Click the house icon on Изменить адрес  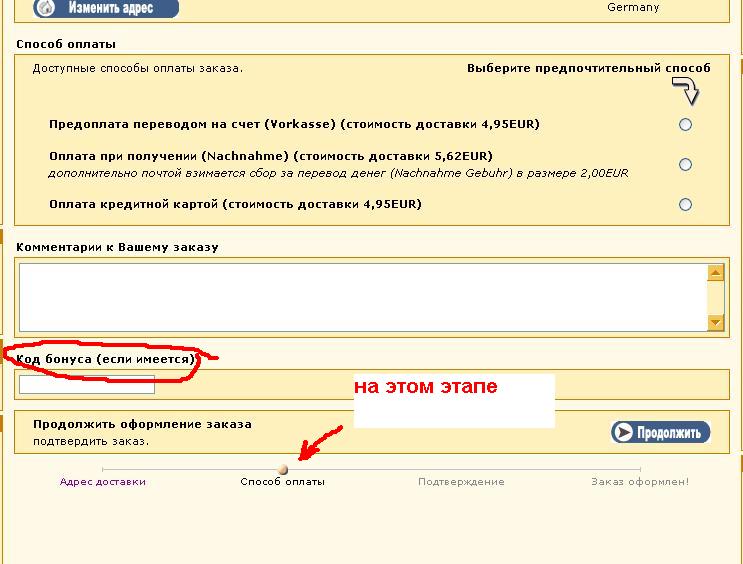46,8
